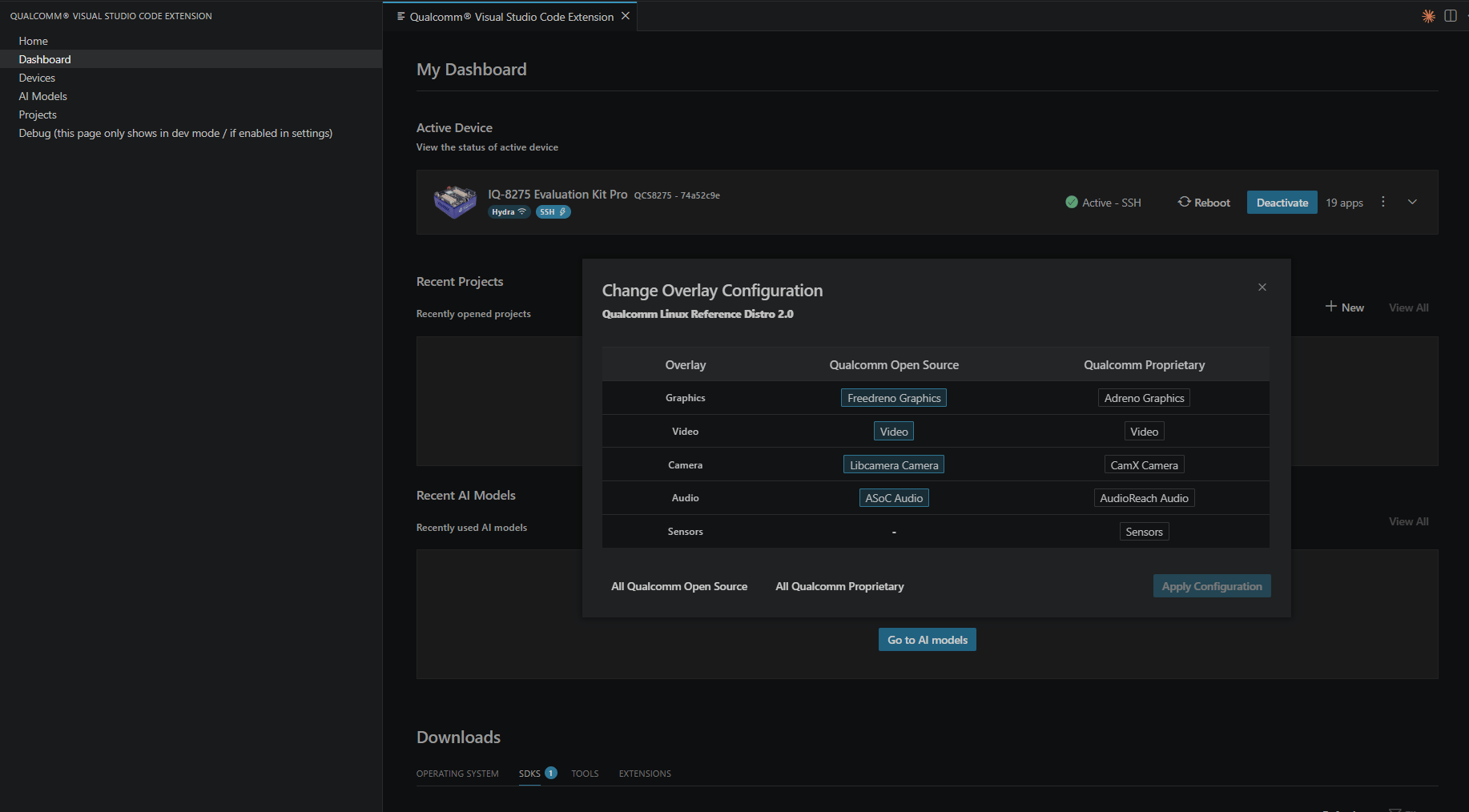Close the Change Overlay Configuration dialog
Image resolution: width=1469 pixels, height=812 pixels.
[1262, 287]
